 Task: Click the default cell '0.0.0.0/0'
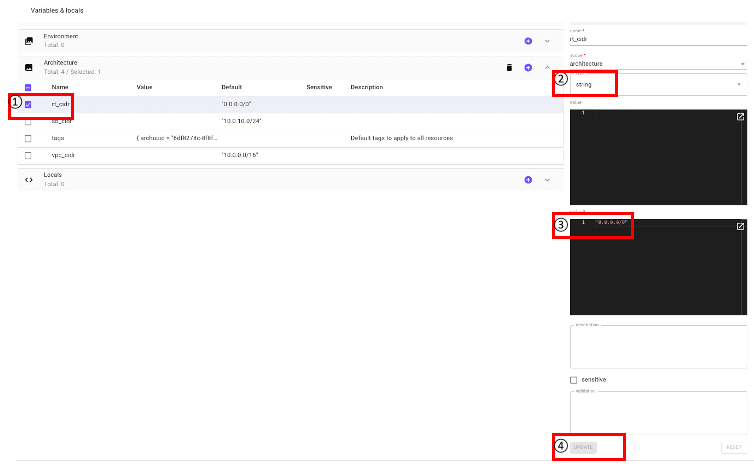(236, 104)
